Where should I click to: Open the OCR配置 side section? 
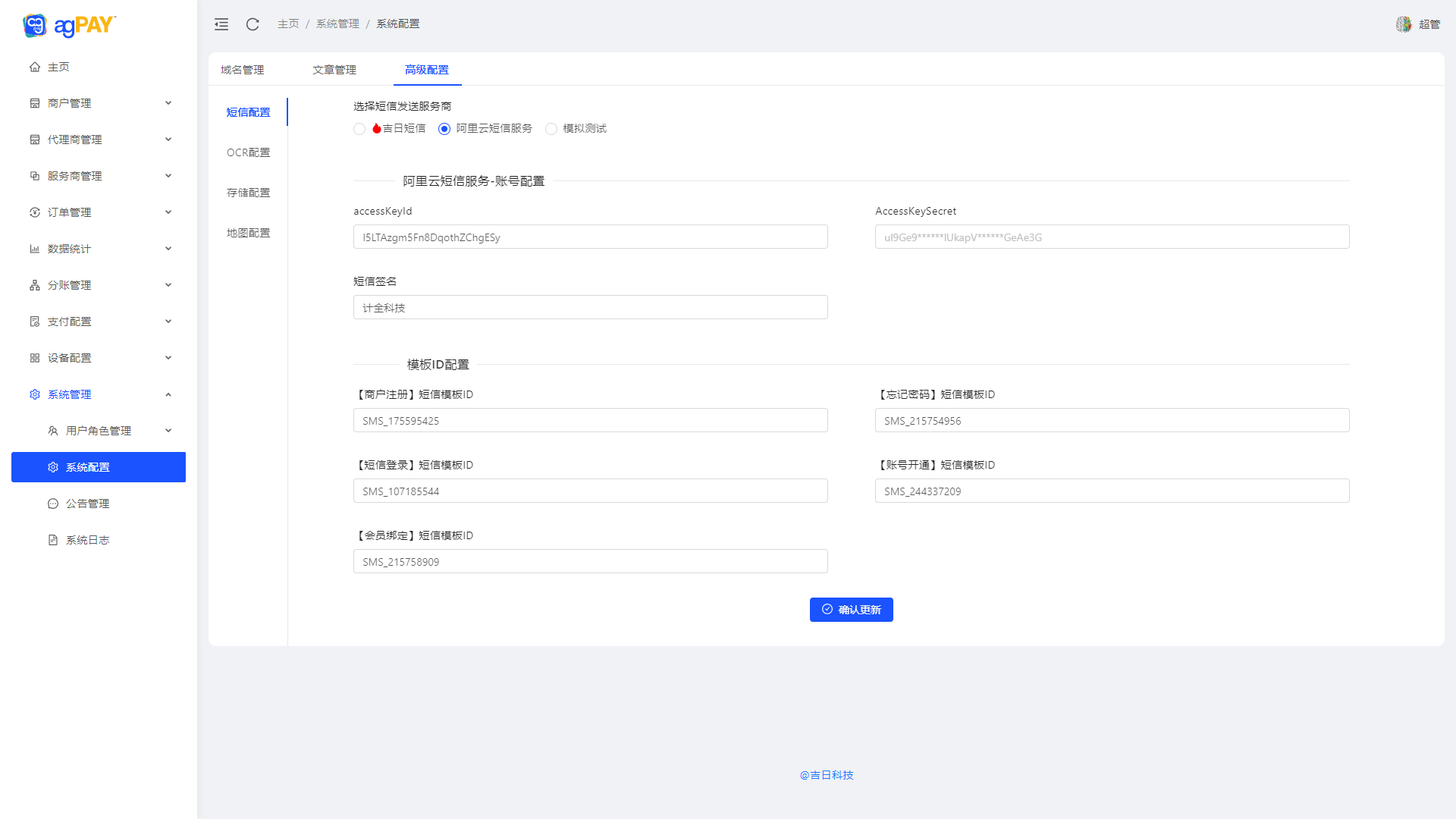[x=249, y=152]
